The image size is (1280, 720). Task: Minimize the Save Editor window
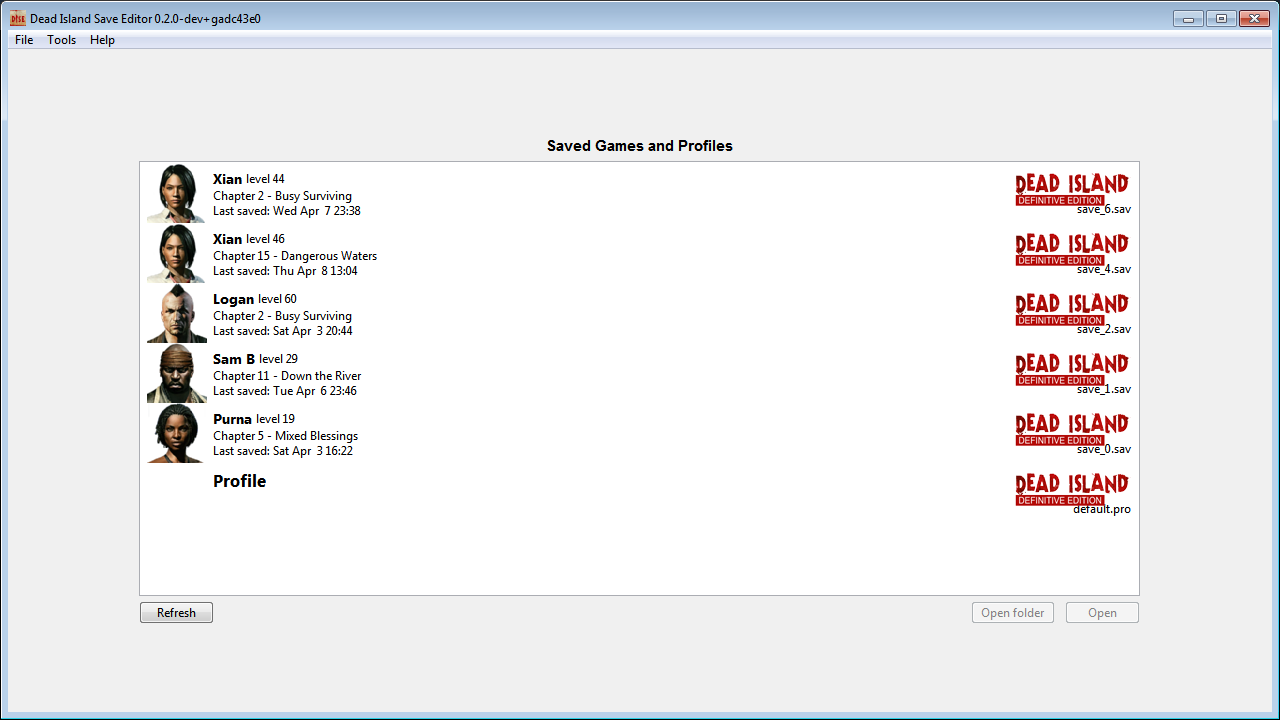(1188, 18)
